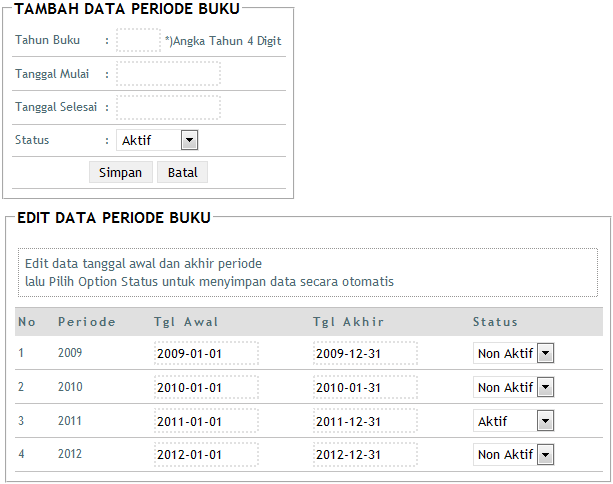Edit Tgl Akhir field 2012-12-31
613x484 pixels.
365,455
